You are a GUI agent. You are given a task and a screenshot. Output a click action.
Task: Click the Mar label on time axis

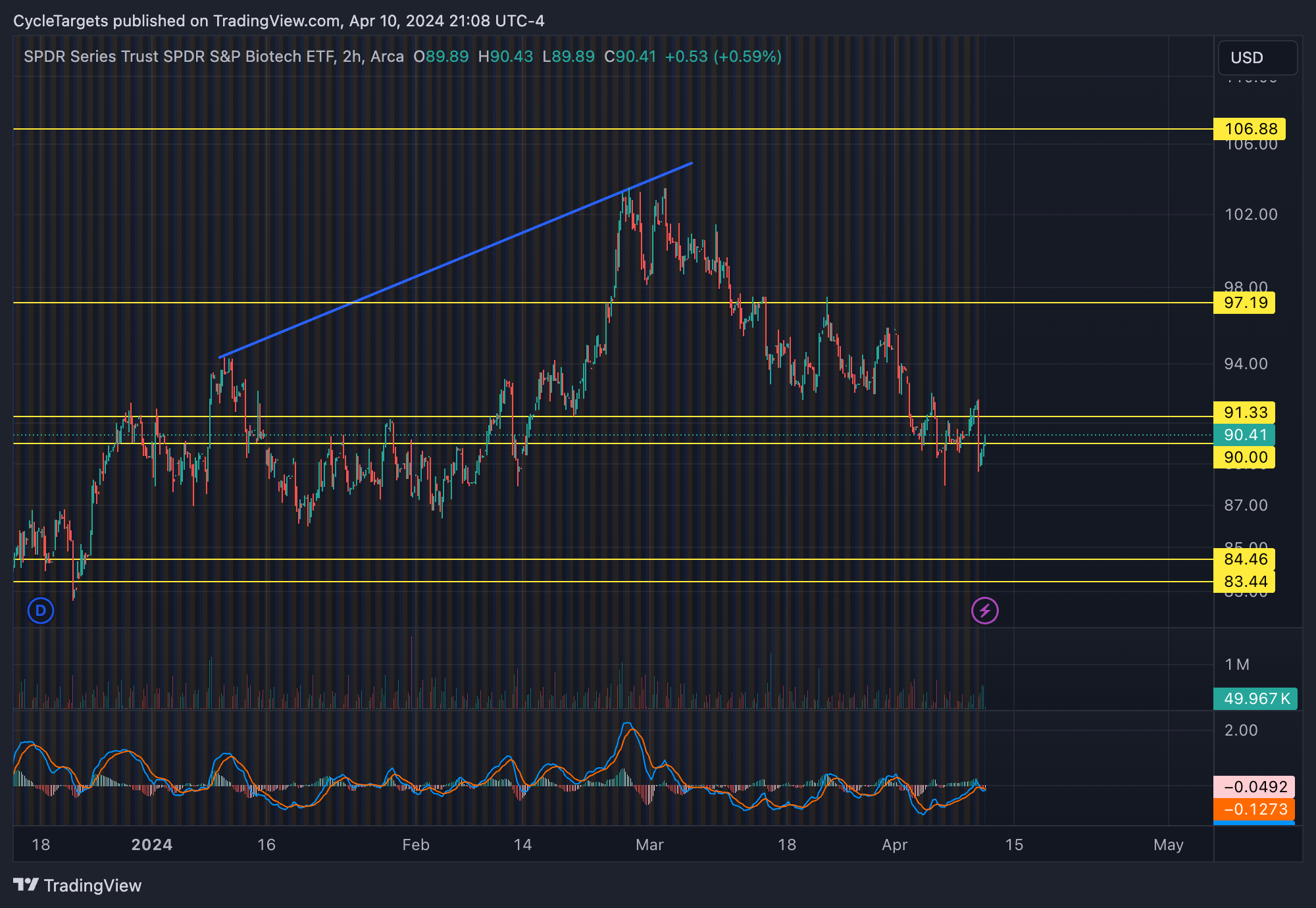point(649,845)
